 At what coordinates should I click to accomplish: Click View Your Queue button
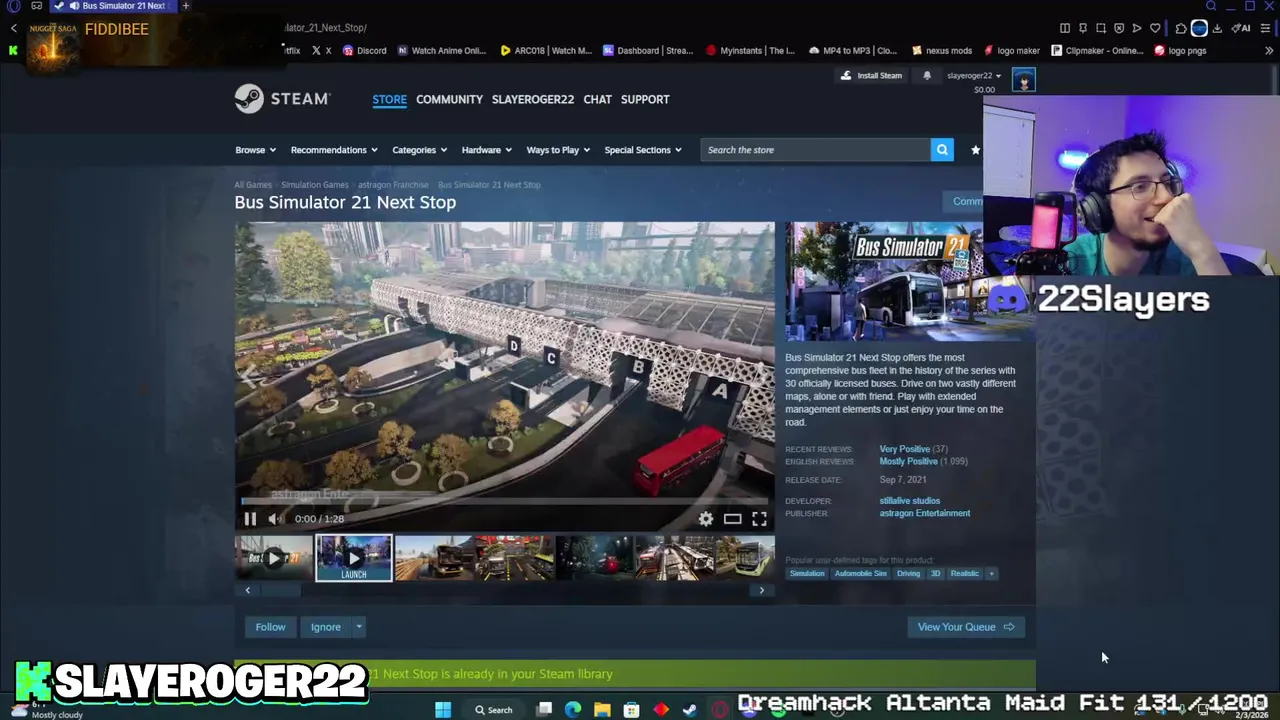pyautogui.click(x=966, y=627)
